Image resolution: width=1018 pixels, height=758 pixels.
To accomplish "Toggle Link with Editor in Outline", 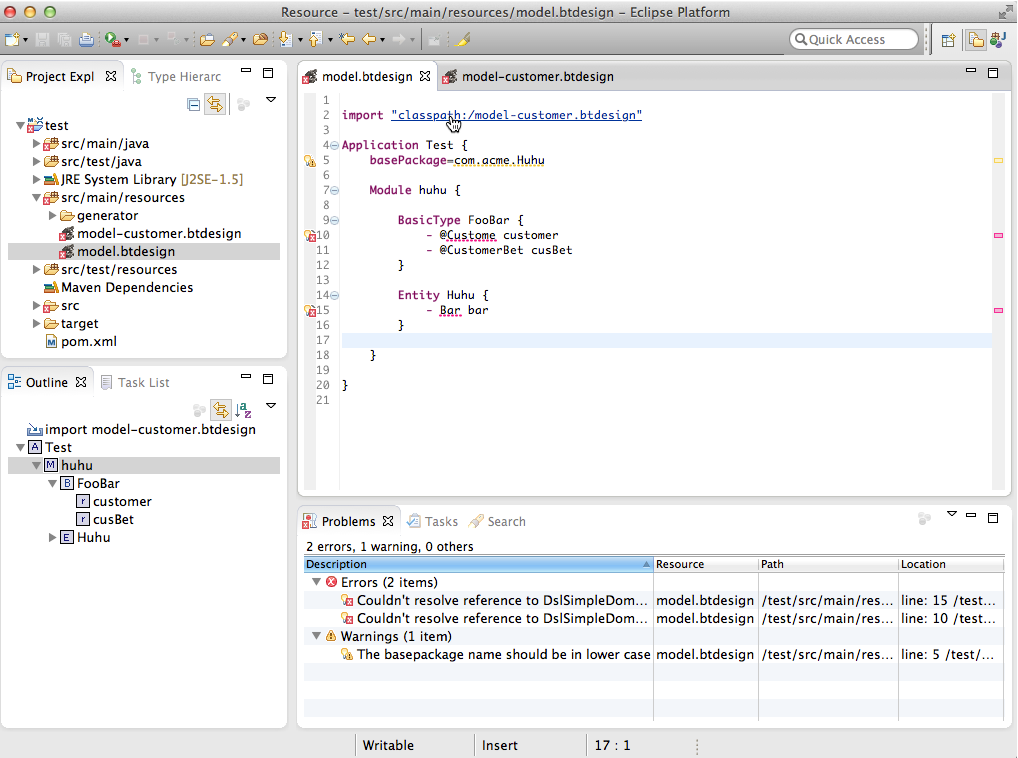I will tap(221, 410).
